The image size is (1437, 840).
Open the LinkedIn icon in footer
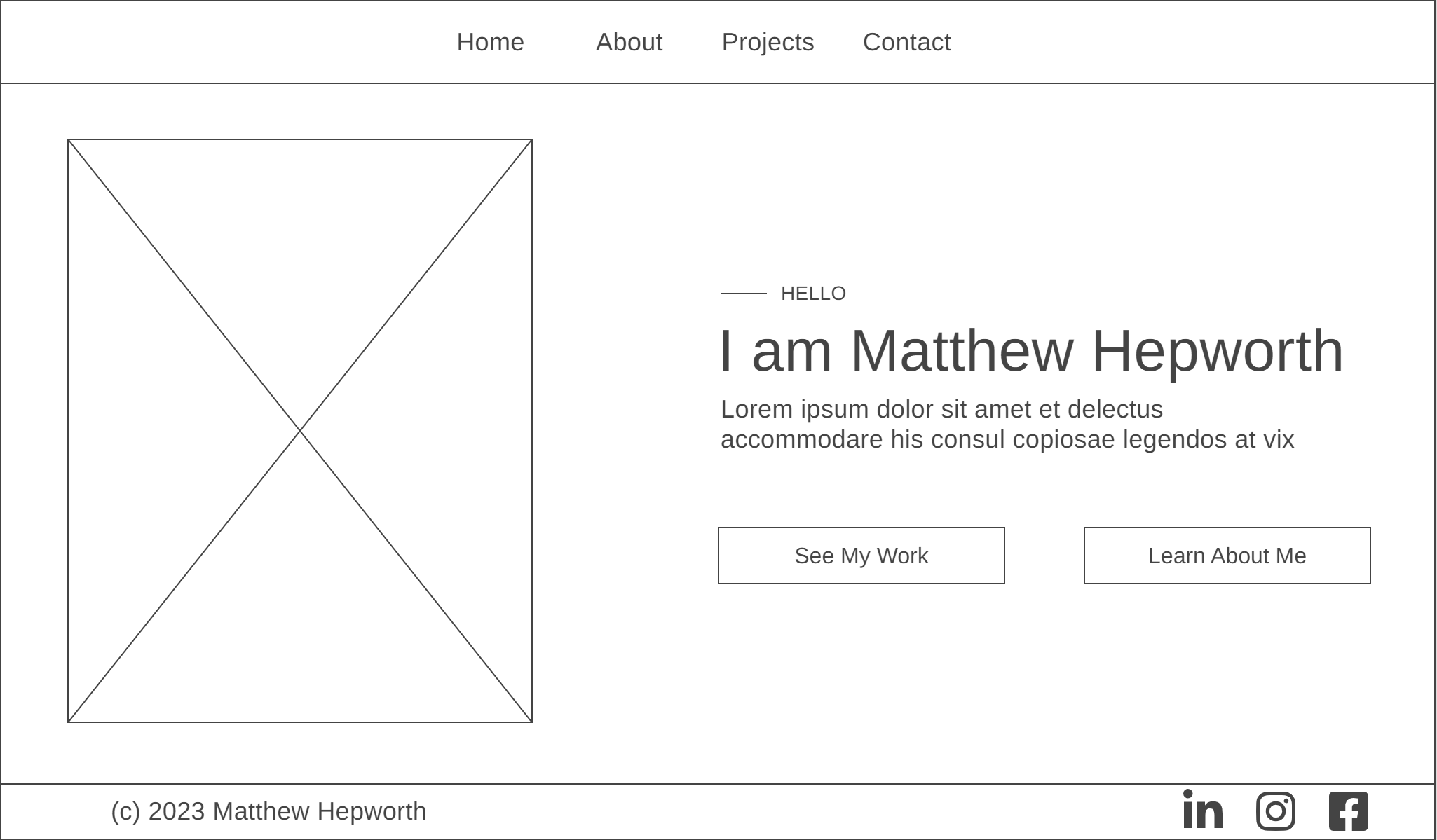[x=1203, y=809]
